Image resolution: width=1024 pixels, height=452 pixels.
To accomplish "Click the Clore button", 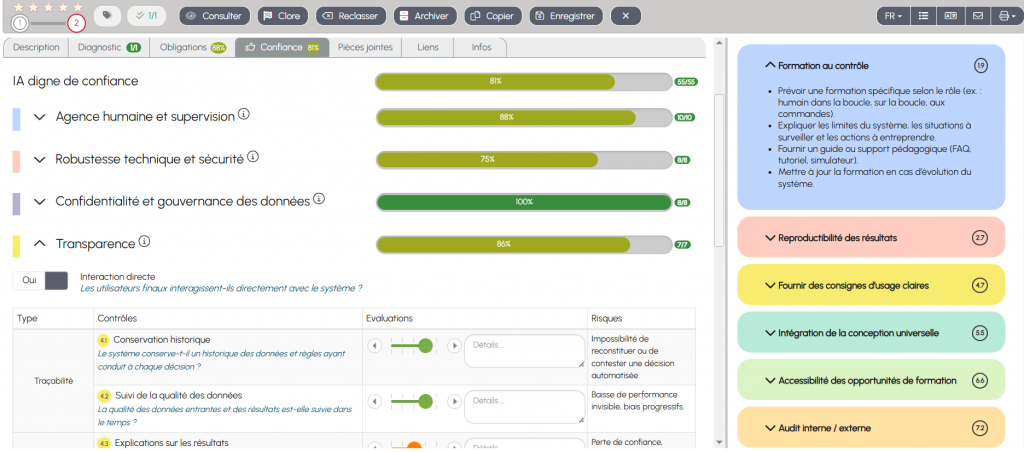I will [x=283, y=16].
